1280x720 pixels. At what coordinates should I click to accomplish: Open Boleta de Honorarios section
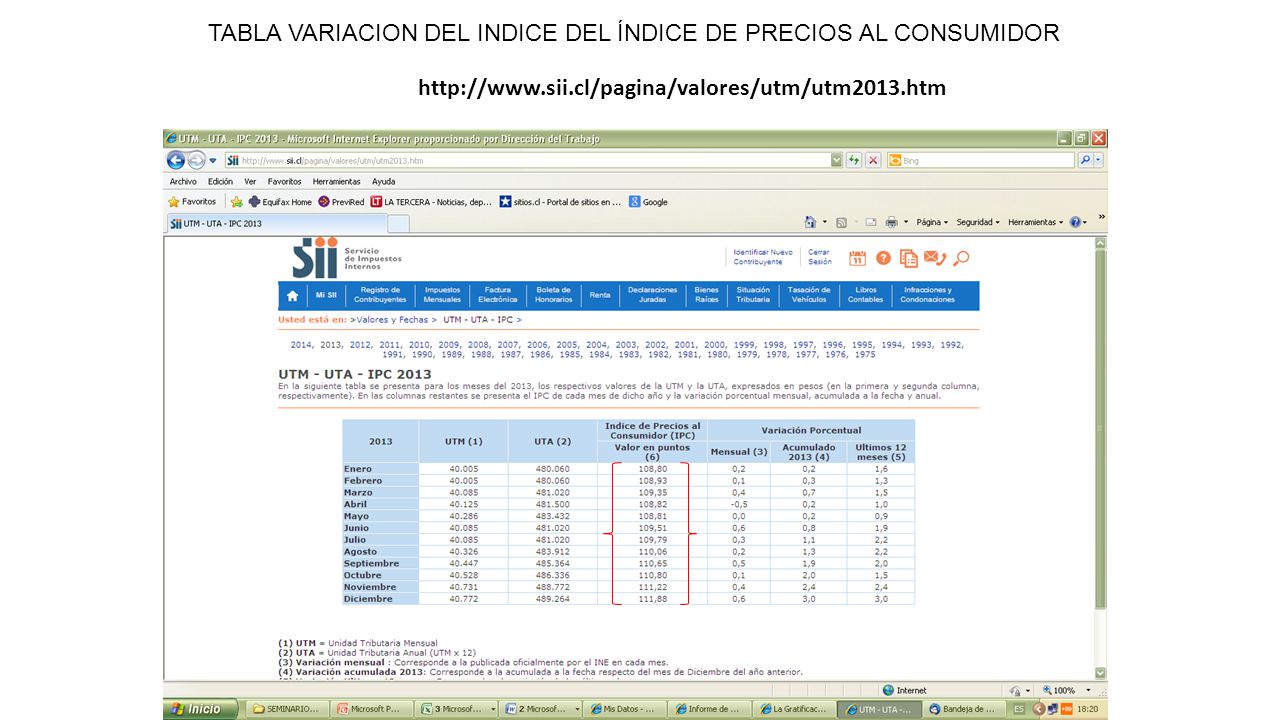[554, 295]
